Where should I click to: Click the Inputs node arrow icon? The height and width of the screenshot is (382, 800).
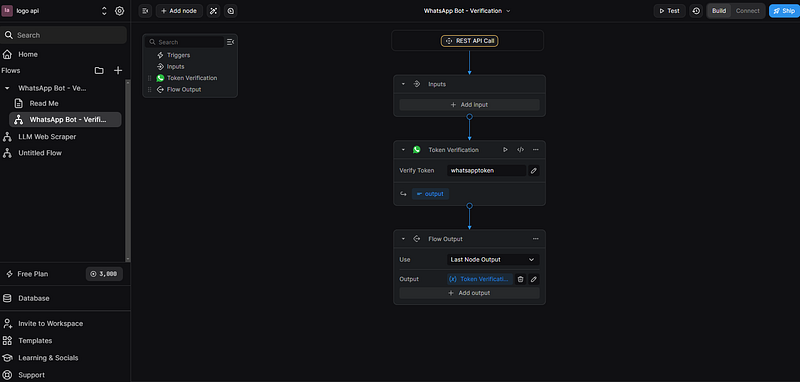pos(416,84)
